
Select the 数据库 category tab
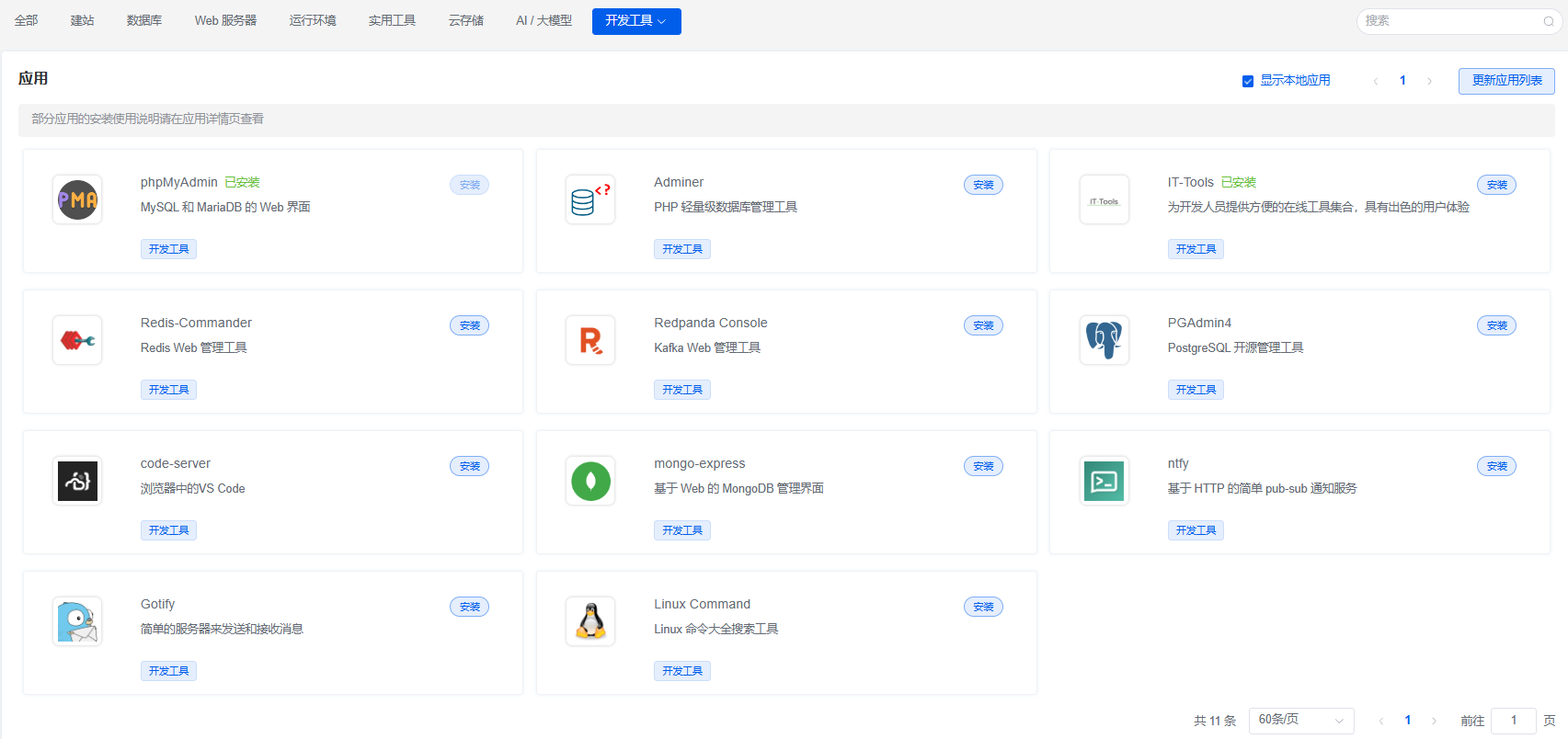(144, 20)
